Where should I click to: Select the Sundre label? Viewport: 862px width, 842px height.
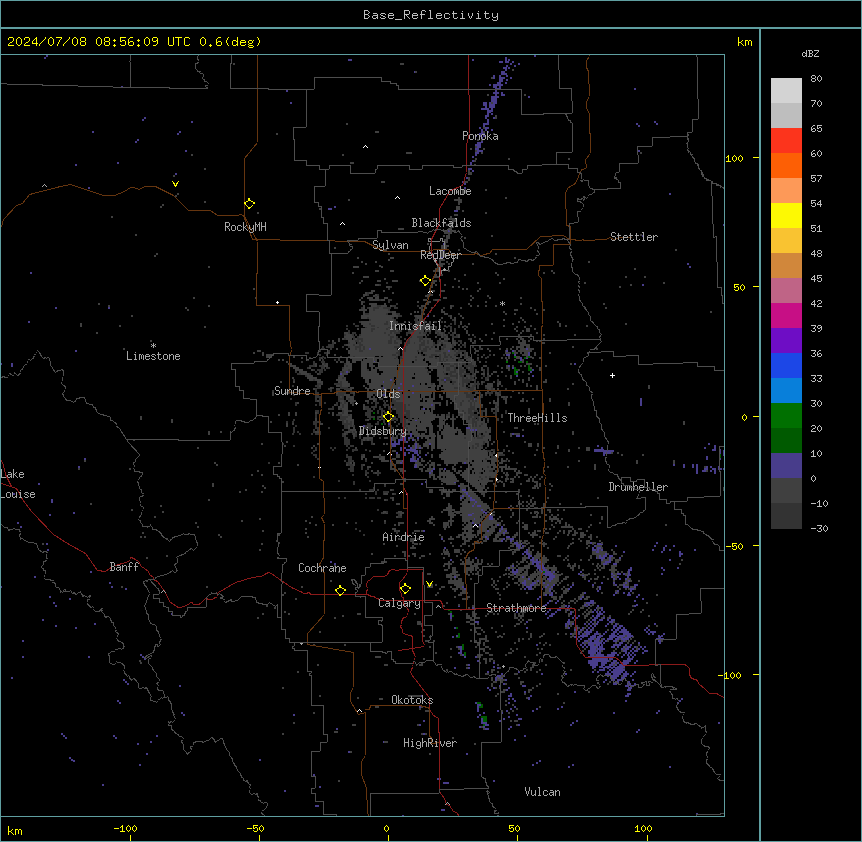click(292, 391)
